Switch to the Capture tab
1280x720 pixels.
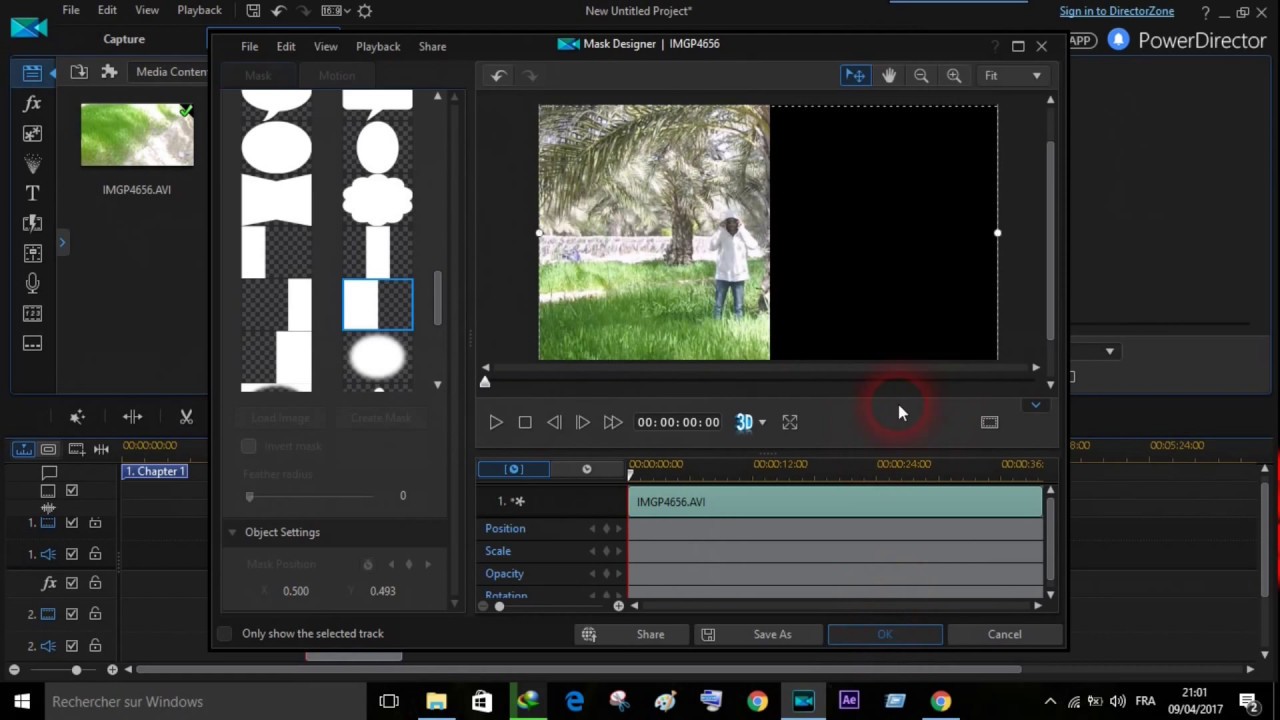click(124, 39)
